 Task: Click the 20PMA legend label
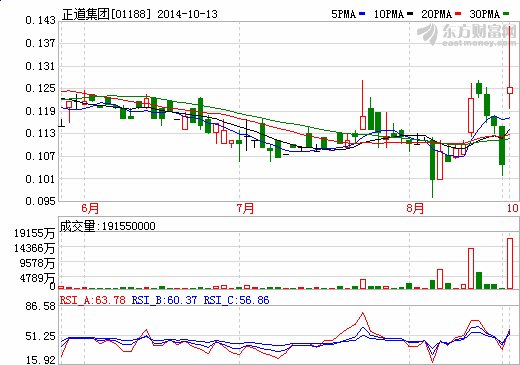436,14
